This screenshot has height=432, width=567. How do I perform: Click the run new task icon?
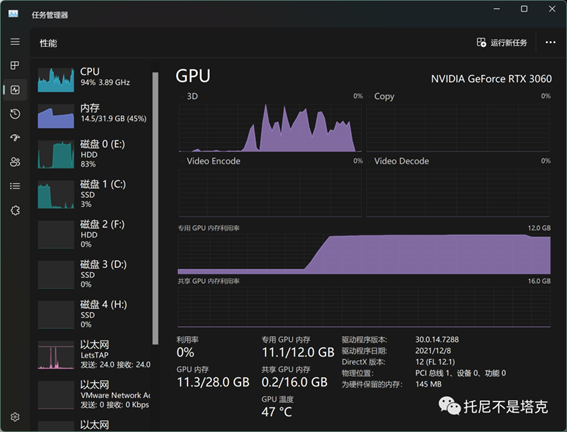click(x=481, y=43)
